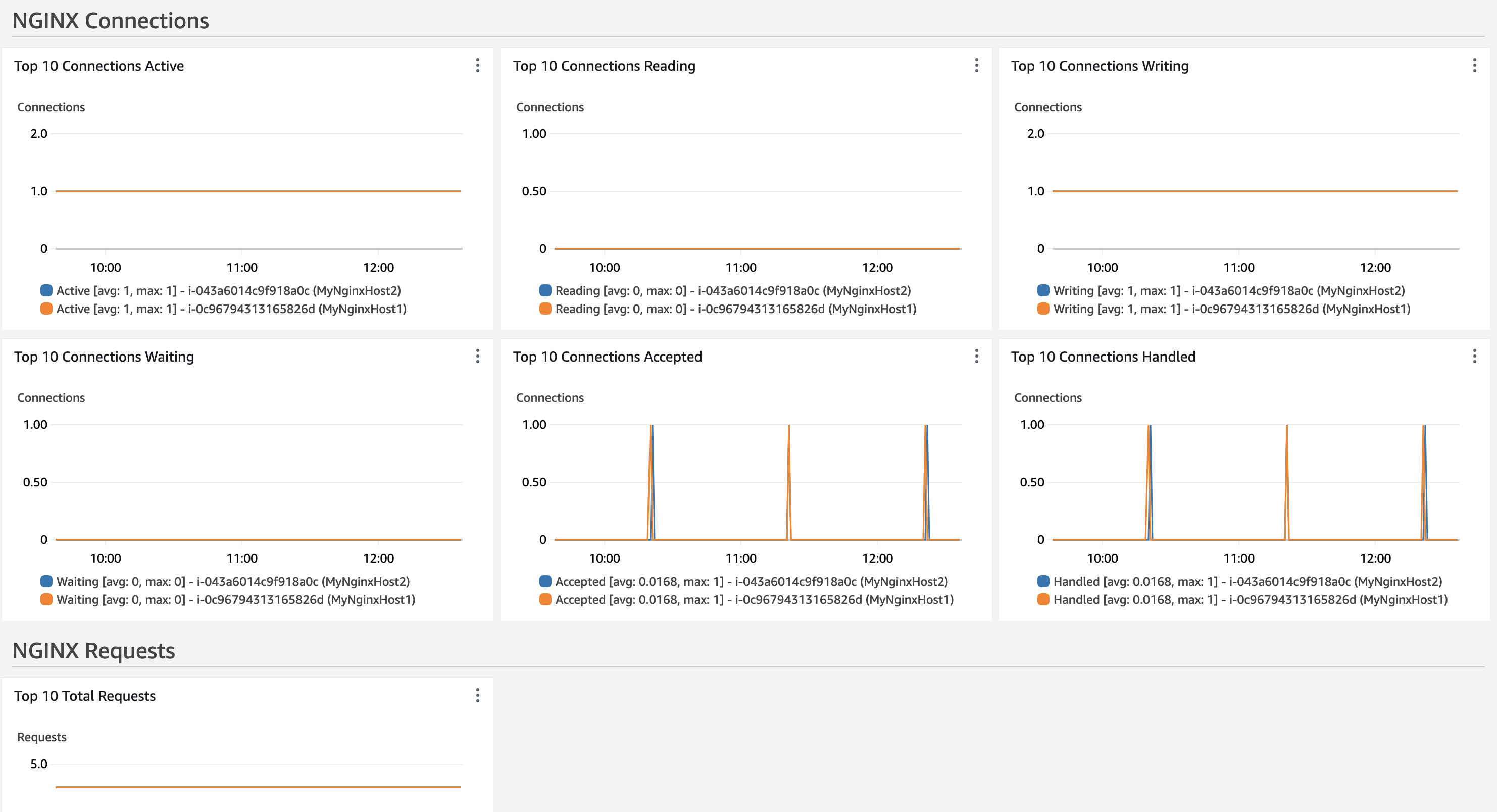Click blue swatch for Active MyNginxHost2 legend

tap(46, 290)
